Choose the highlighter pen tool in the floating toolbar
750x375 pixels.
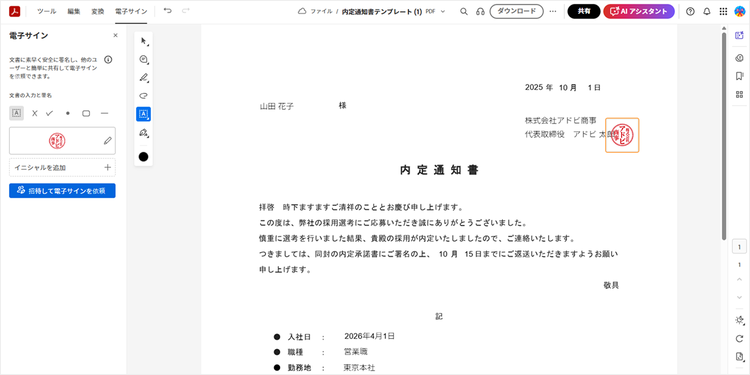point(143,78)
